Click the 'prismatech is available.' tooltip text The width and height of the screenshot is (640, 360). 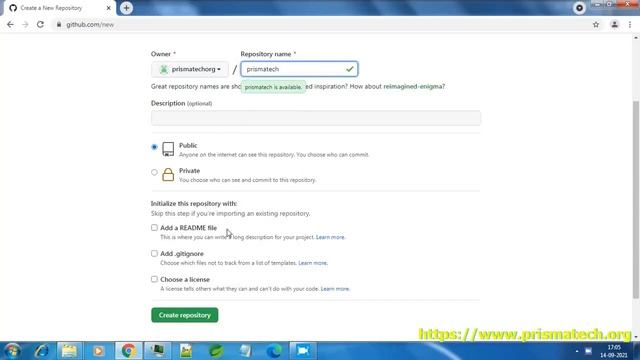pyautogui.click(x=273, y=87)
